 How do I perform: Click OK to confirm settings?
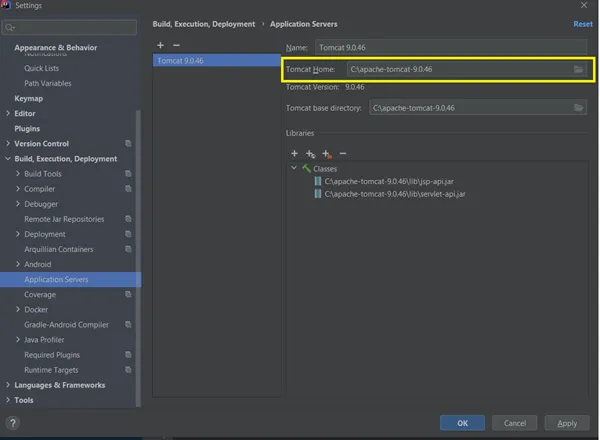462,423
